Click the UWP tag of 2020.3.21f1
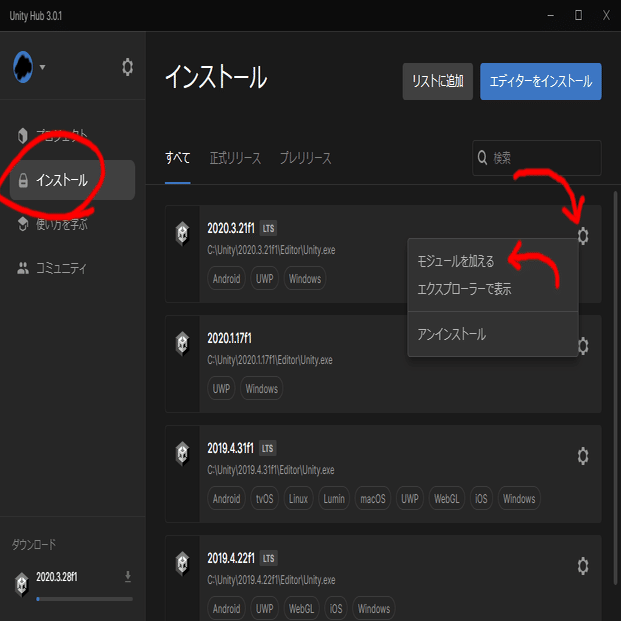The height and width of the screenshot is (621, 621). click(265, 278)
